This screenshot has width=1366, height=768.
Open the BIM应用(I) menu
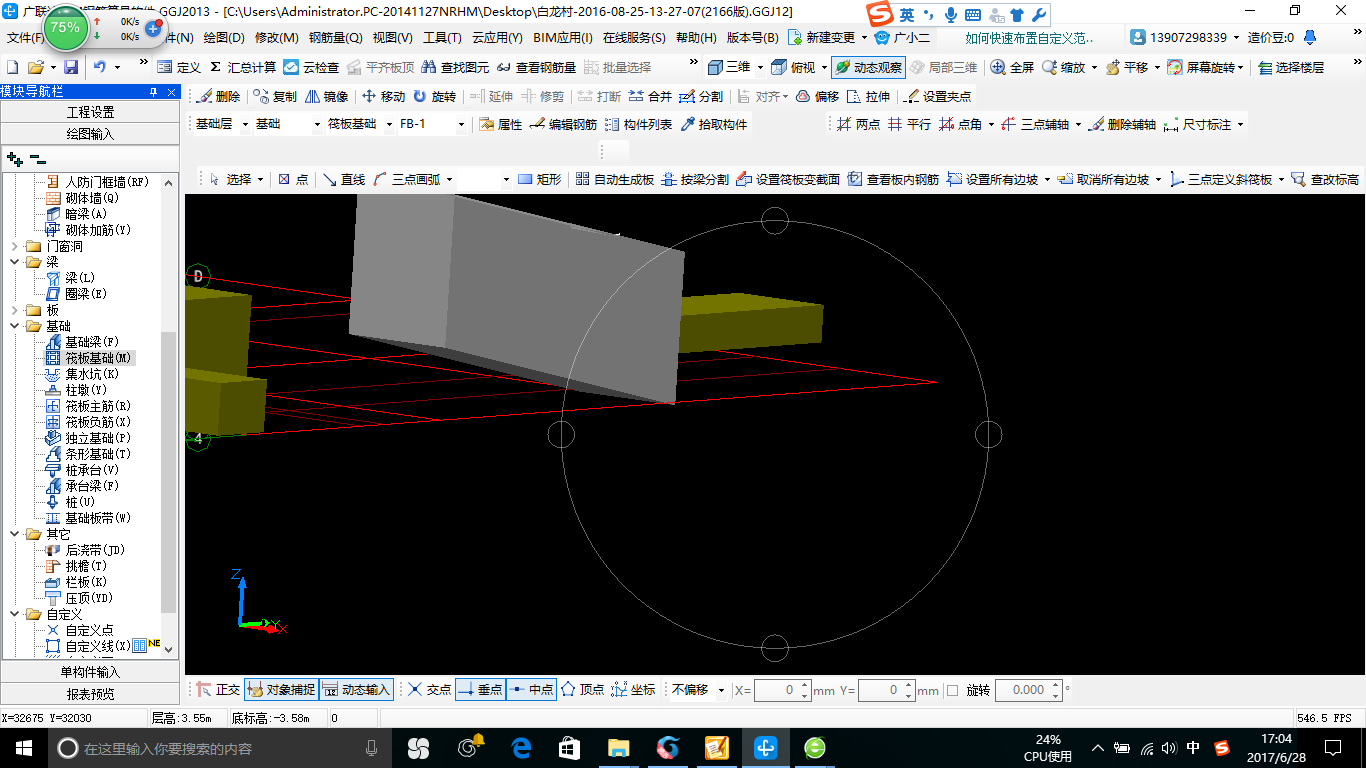tap(563, 38)
